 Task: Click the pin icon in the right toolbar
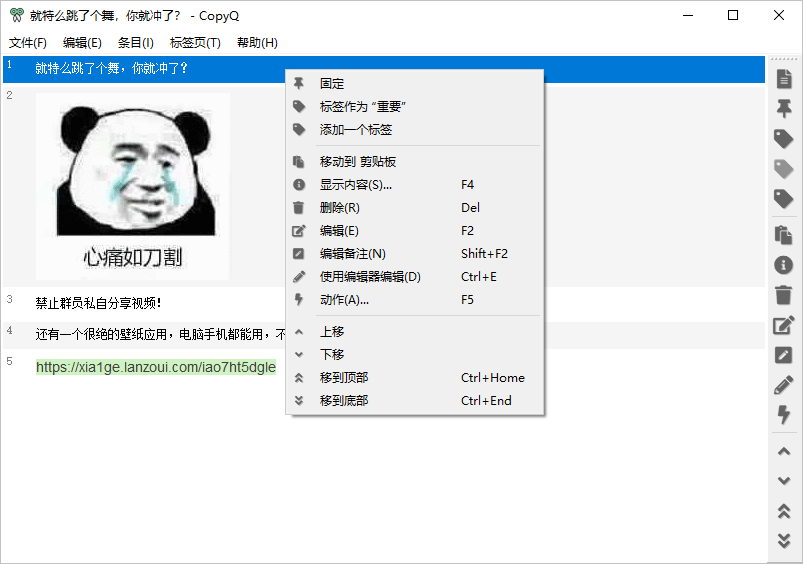tap(784, 109)
